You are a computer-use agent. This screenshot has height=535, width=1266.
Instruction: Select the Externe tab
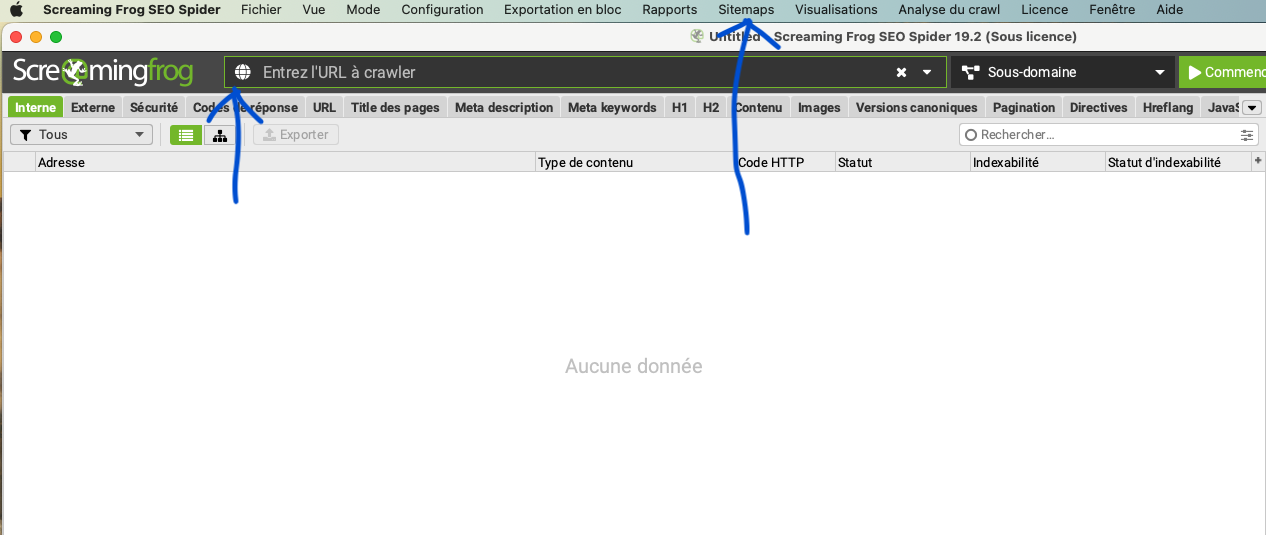[x=93, y=107]
